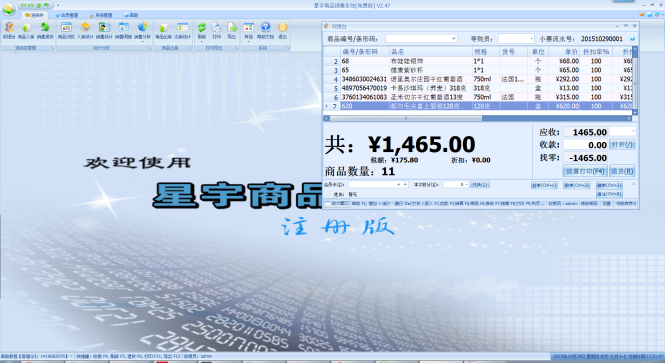Image resolution: width=665 pixels, height=363 pixels.
Task: Click the 结算打印(F4) button
Action: (x=585, y=171)
